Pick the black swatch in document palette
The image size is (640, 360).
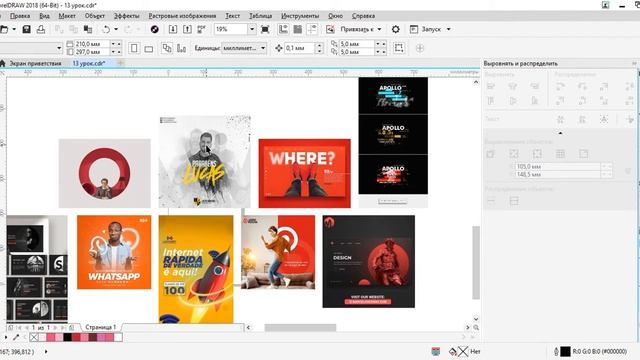coord(67,337)
